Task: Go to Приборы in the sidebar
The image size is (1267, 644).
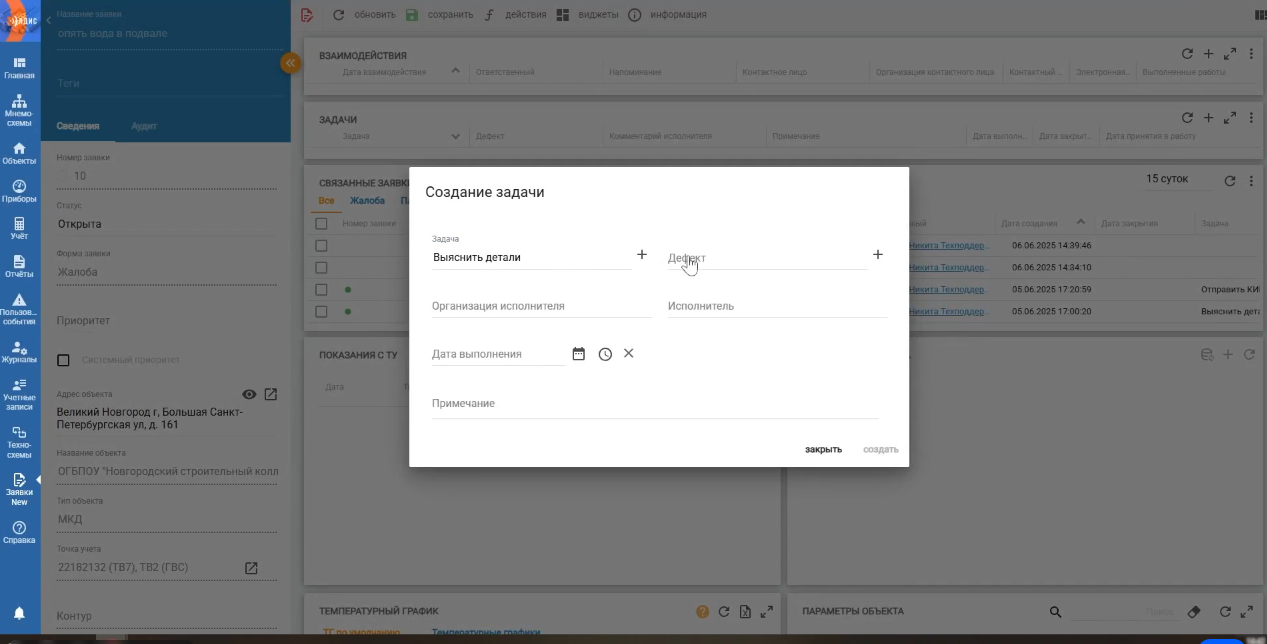Action: coord(19,191)
